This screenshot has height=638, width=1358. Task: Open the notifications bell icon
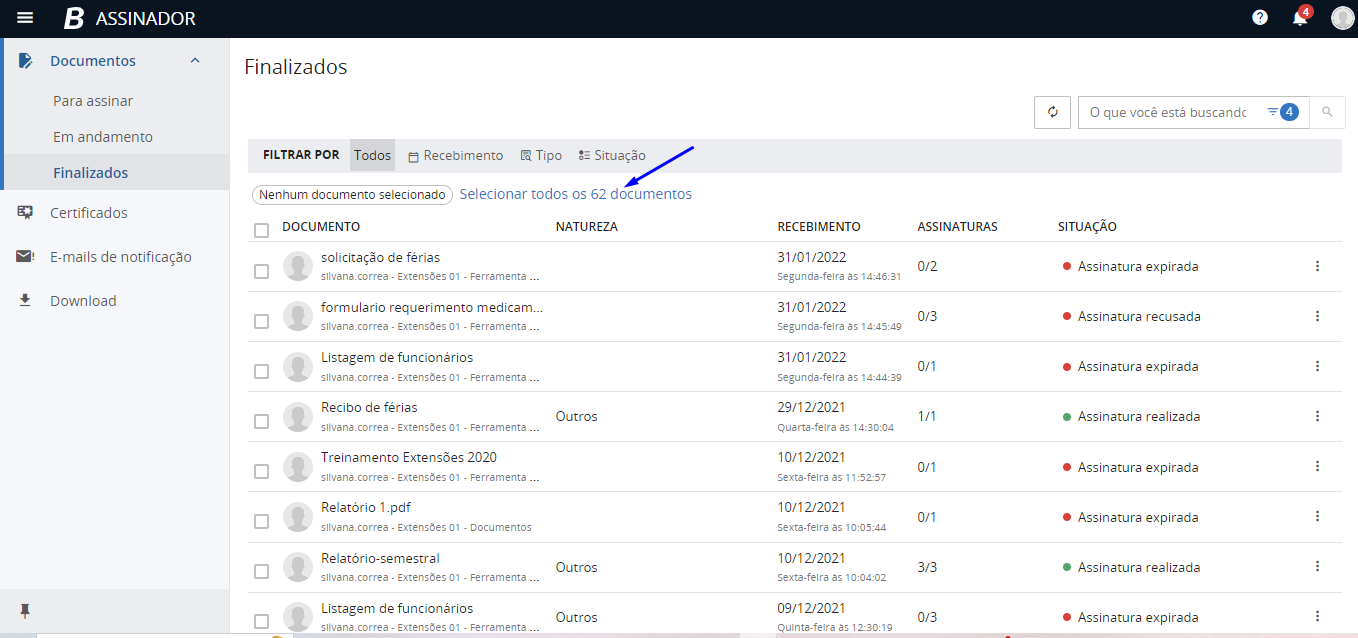1299,18
